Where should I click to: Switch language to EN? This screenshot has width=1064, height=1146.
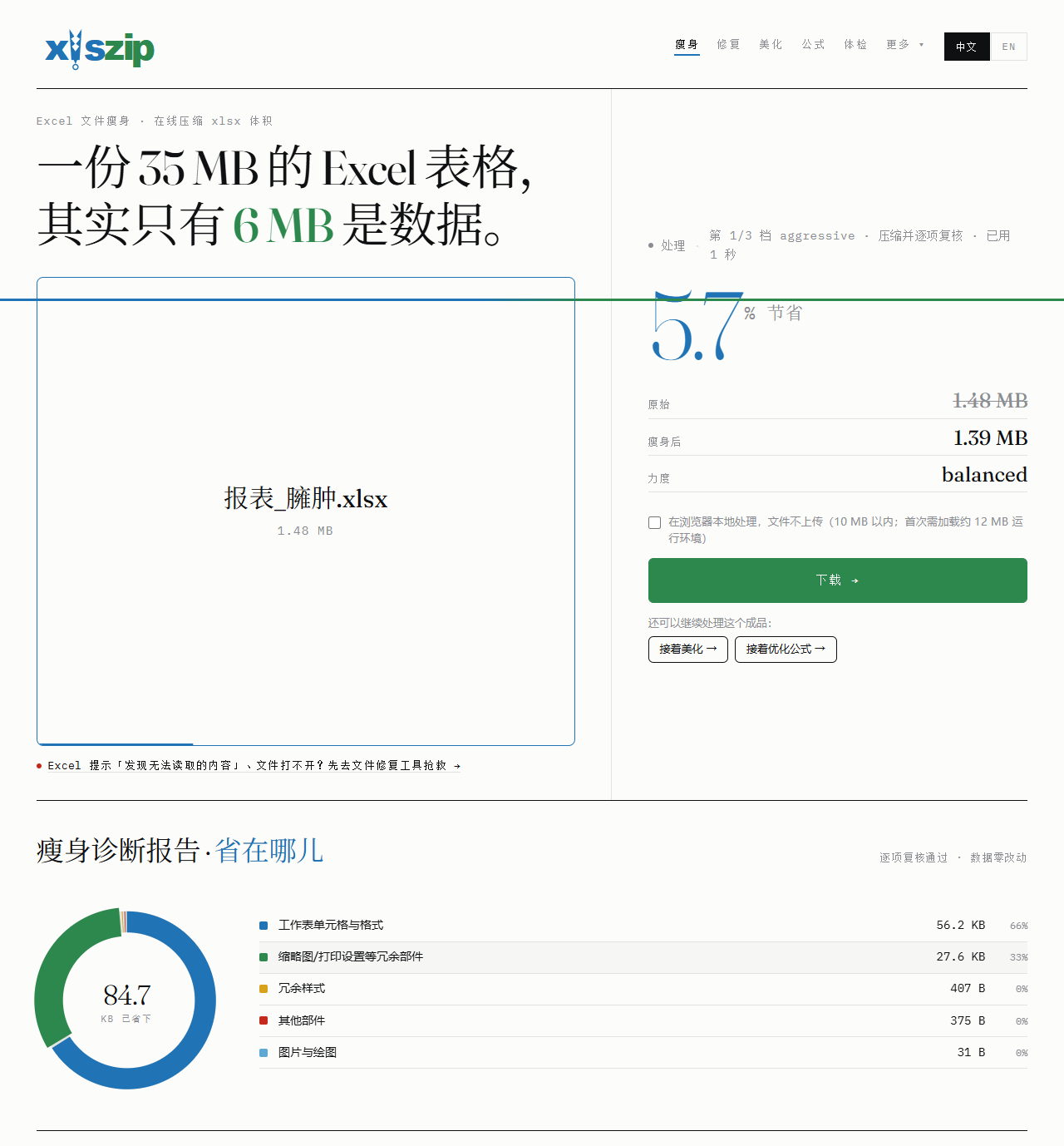(x=1009, y=47)
